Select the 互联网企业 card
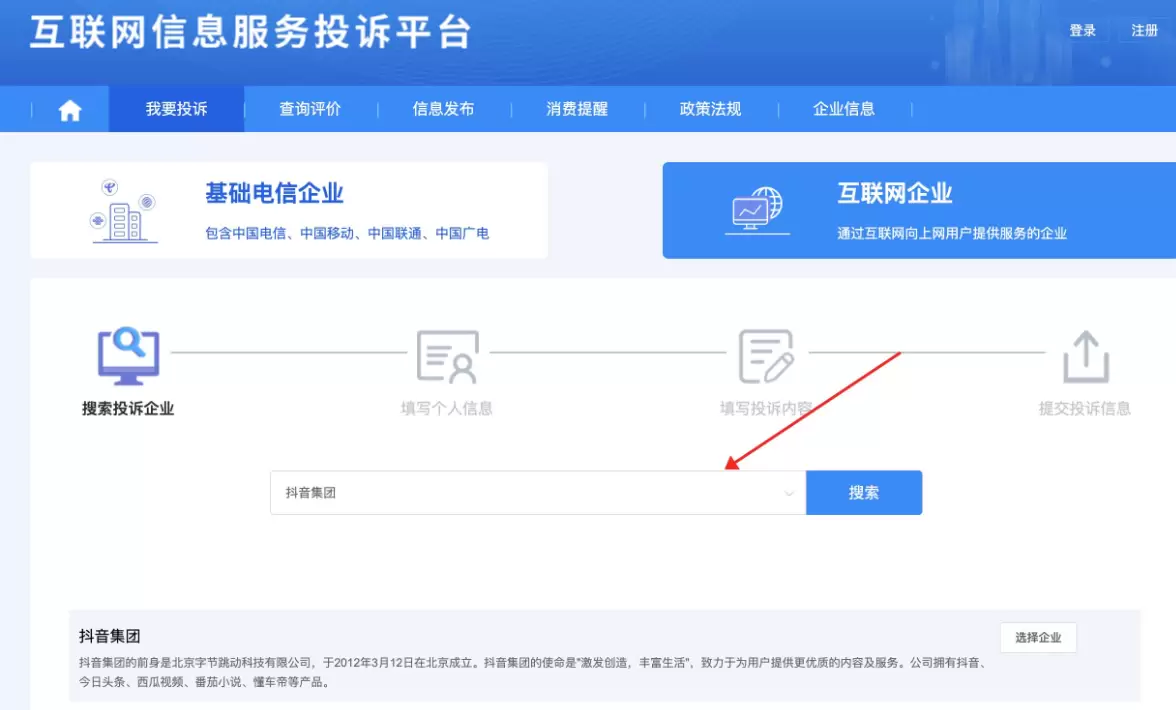Image resolution: width=1176 pixels, height=710 pixels. coord(919,211)
